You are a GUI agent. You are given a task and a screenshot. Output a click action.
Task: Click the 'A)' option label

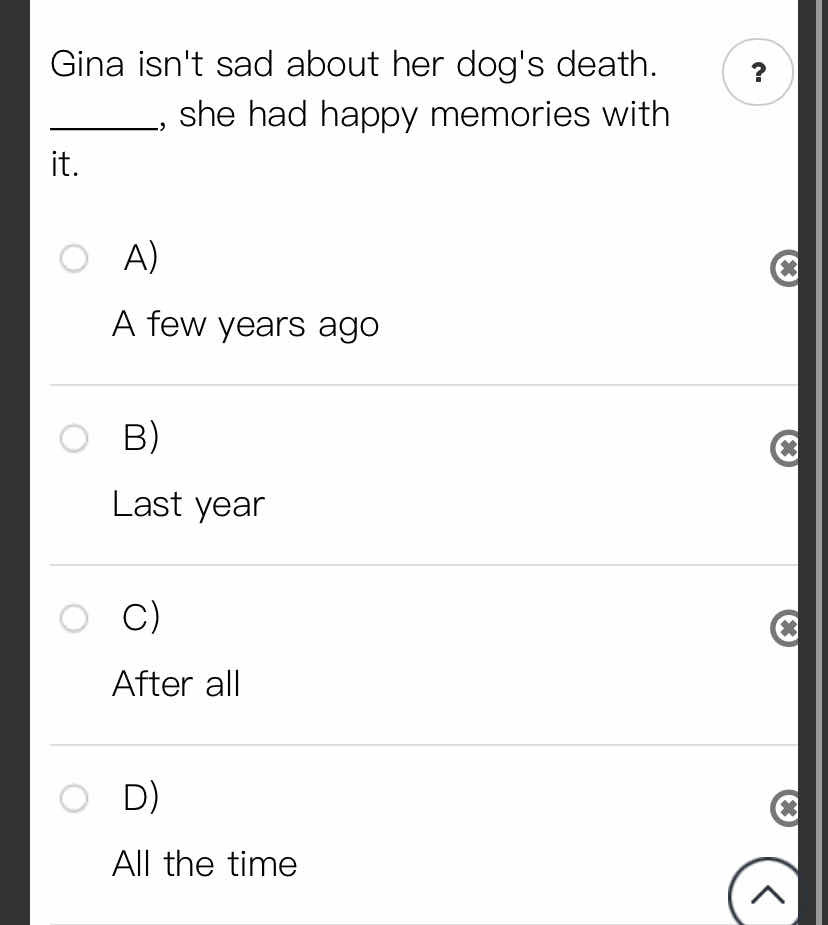(x=141, y=257)
